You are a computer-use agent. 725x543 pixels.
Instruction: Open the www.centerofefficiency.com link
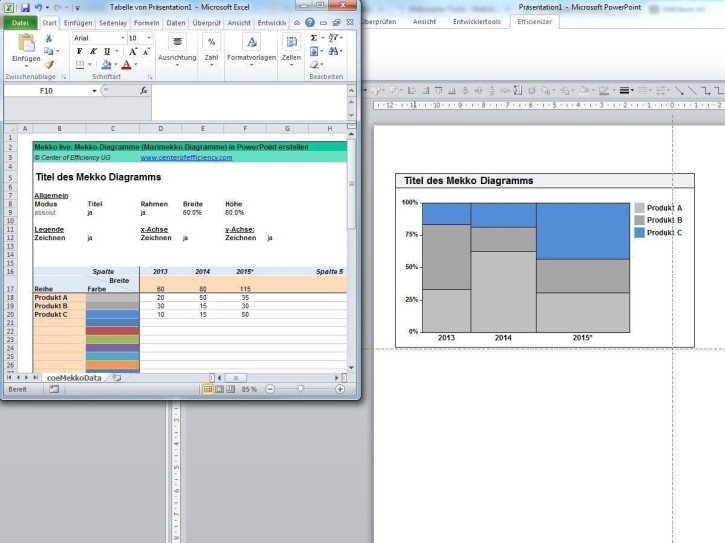186,157
